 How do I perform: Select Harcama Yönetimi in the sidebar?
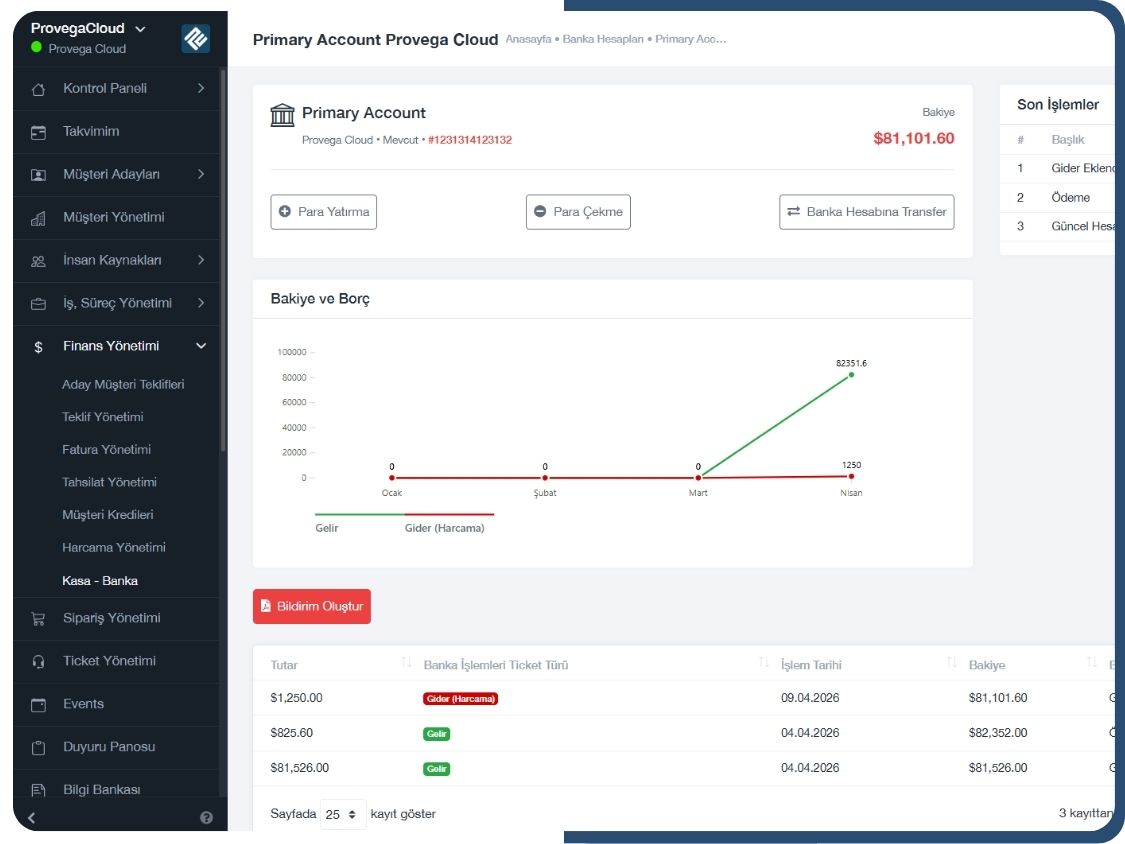[x=113, y=548]
